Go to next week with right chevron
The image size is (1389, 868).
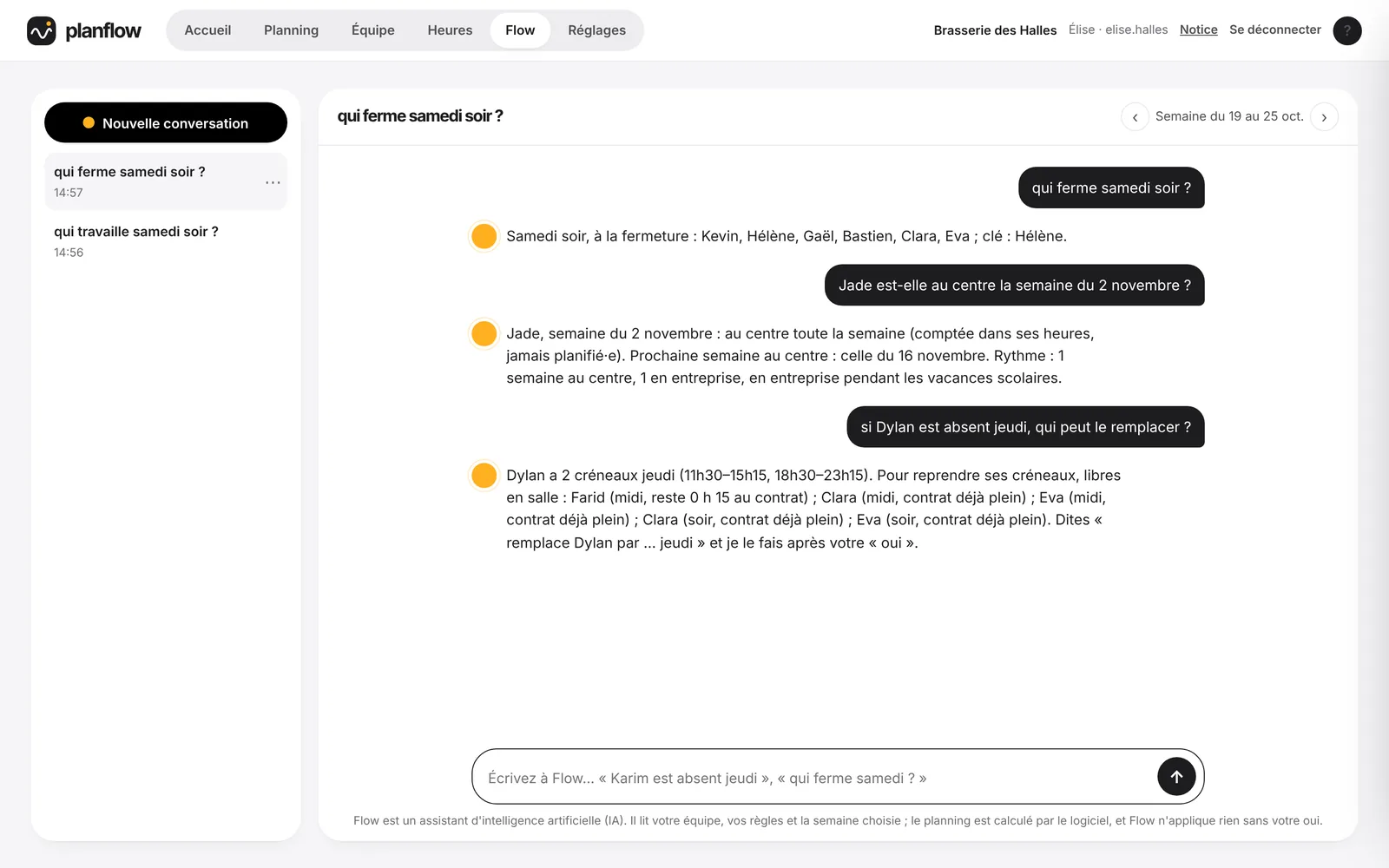click(1324, 116)
